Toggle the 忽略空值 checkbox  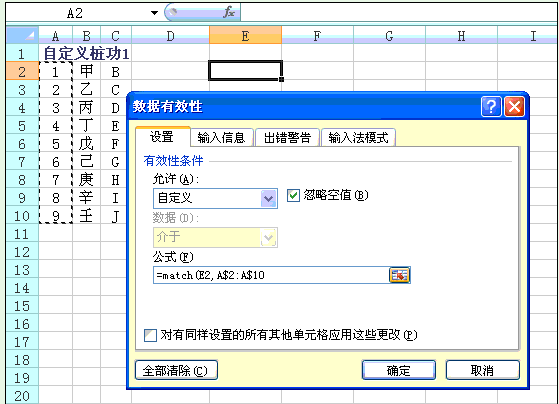pos(293,195)
